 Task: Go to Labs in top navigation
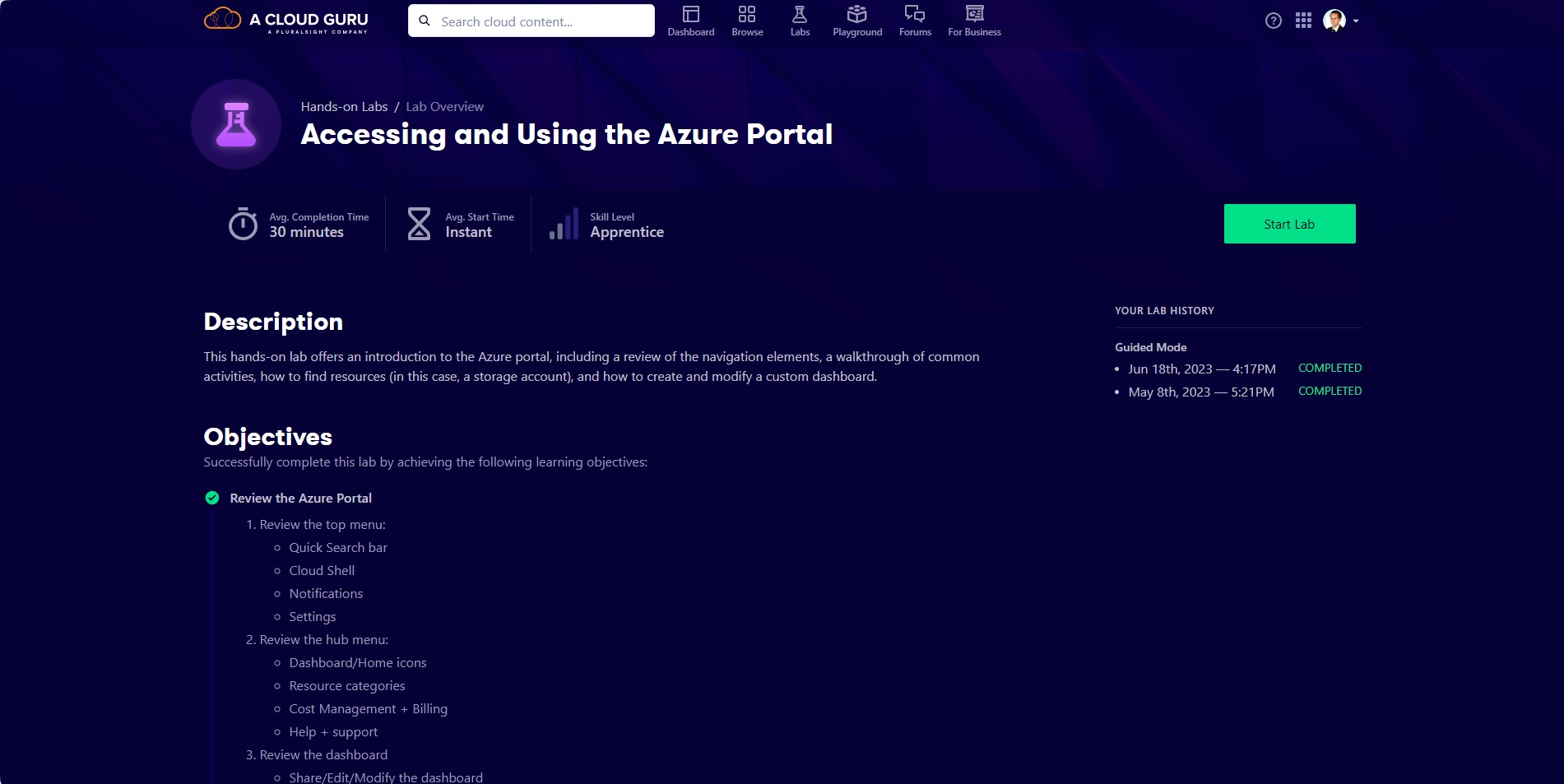click(x=800, y=21)
